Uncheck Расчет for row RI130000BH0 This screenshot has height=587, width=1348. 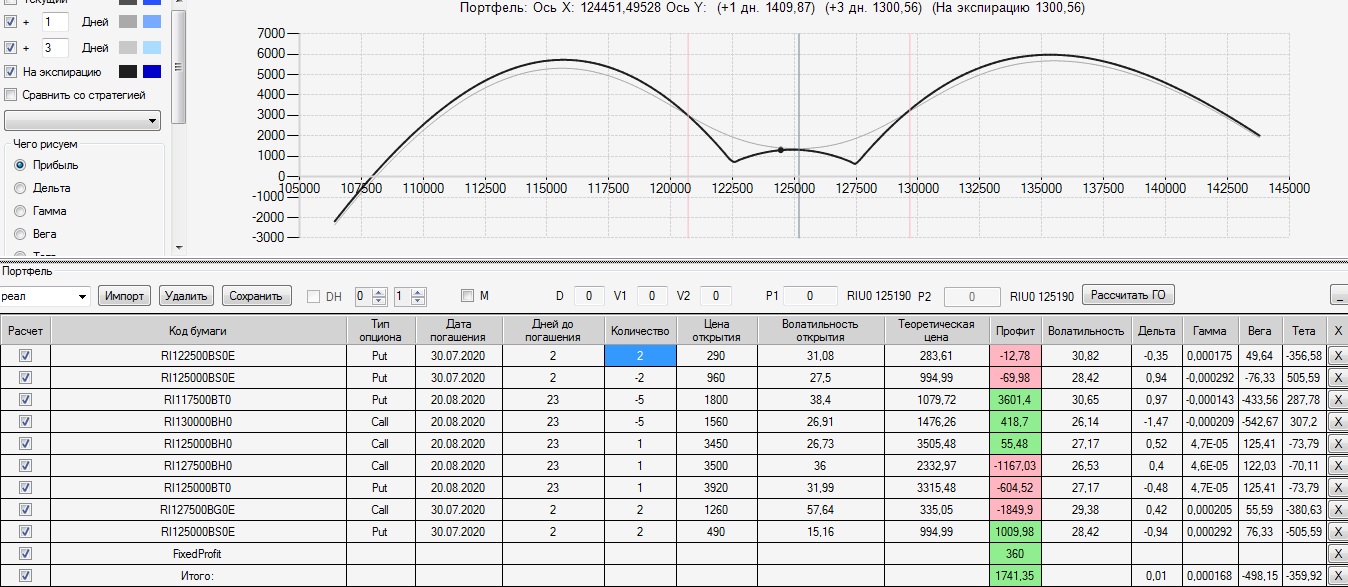pos(26,421)
